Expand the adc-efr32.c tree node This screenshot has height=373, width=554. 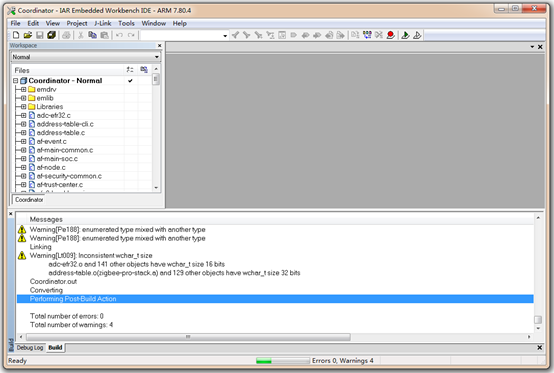tap(23, 115)
